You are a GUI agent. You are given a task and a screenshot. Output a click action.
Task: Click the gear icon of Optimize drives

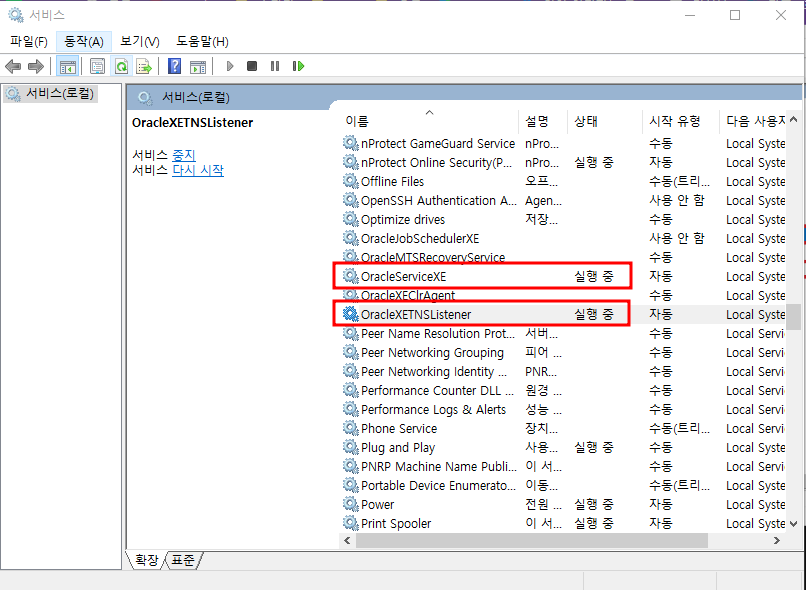(351, 219)
